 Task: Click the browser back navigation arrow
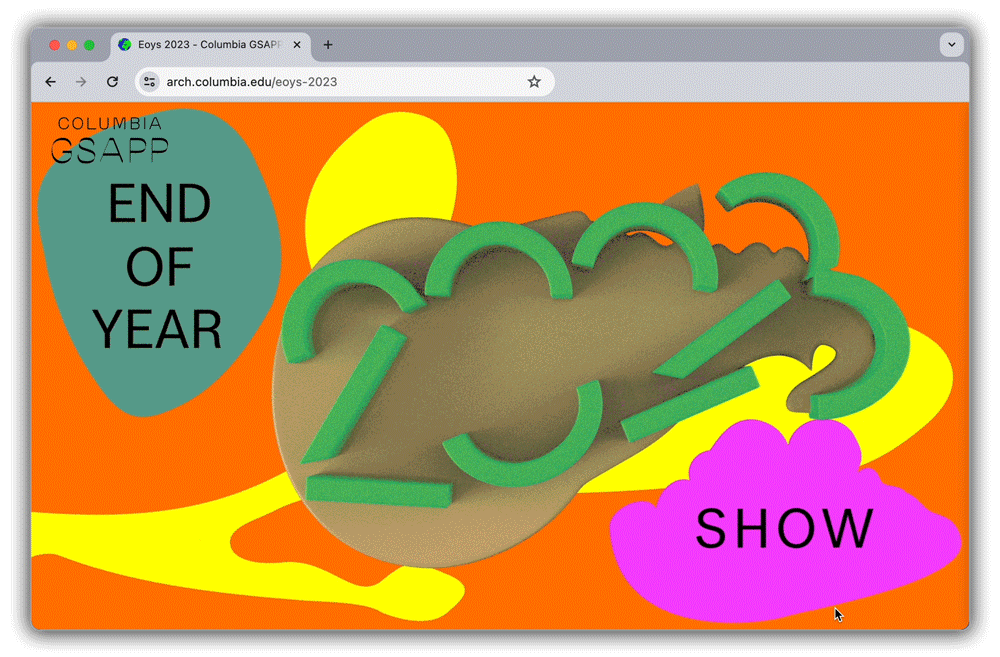(51, 82)
